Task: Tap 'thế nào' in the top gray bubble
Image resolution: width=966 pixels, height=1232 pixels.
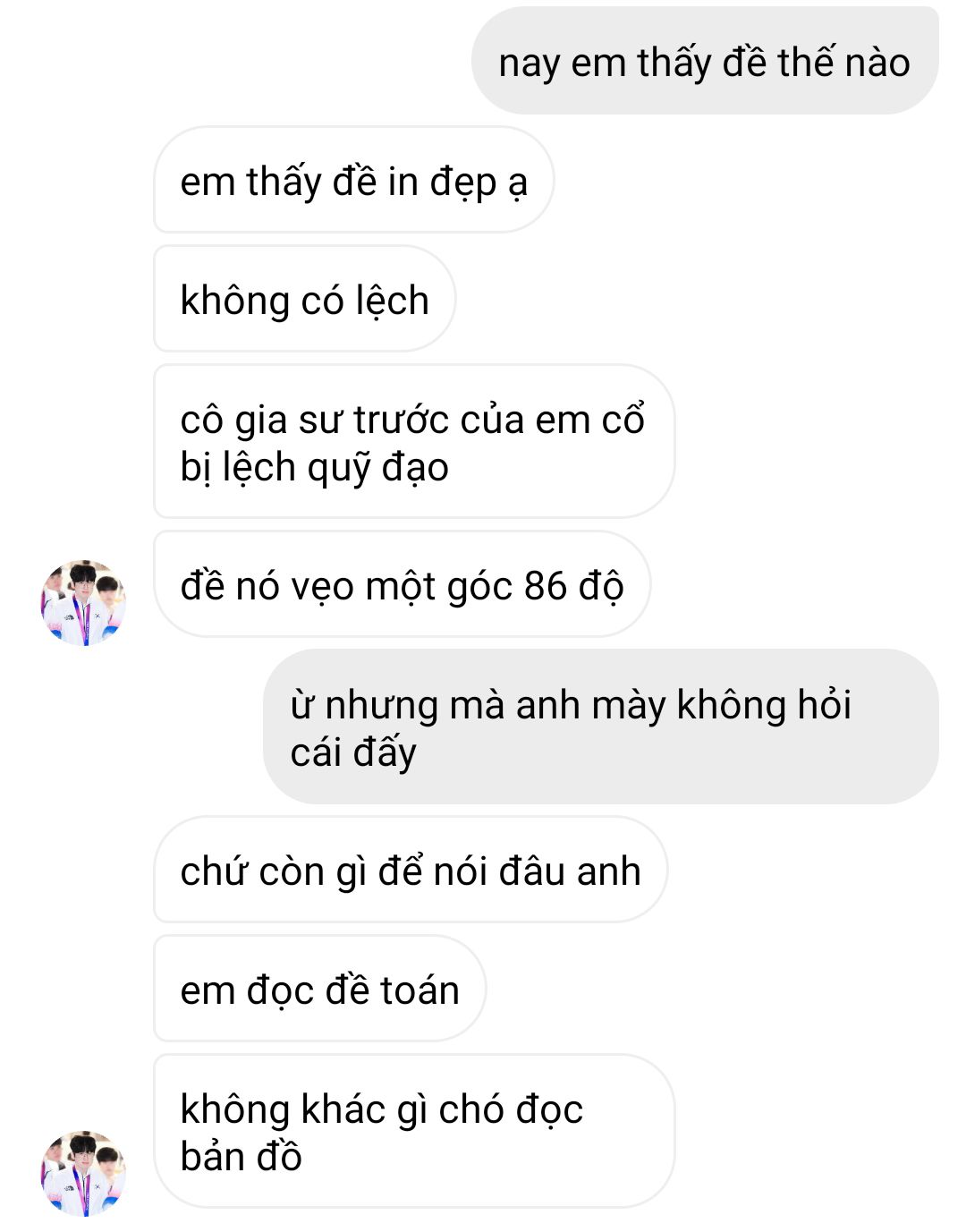Action: click(x=843, y=63)
